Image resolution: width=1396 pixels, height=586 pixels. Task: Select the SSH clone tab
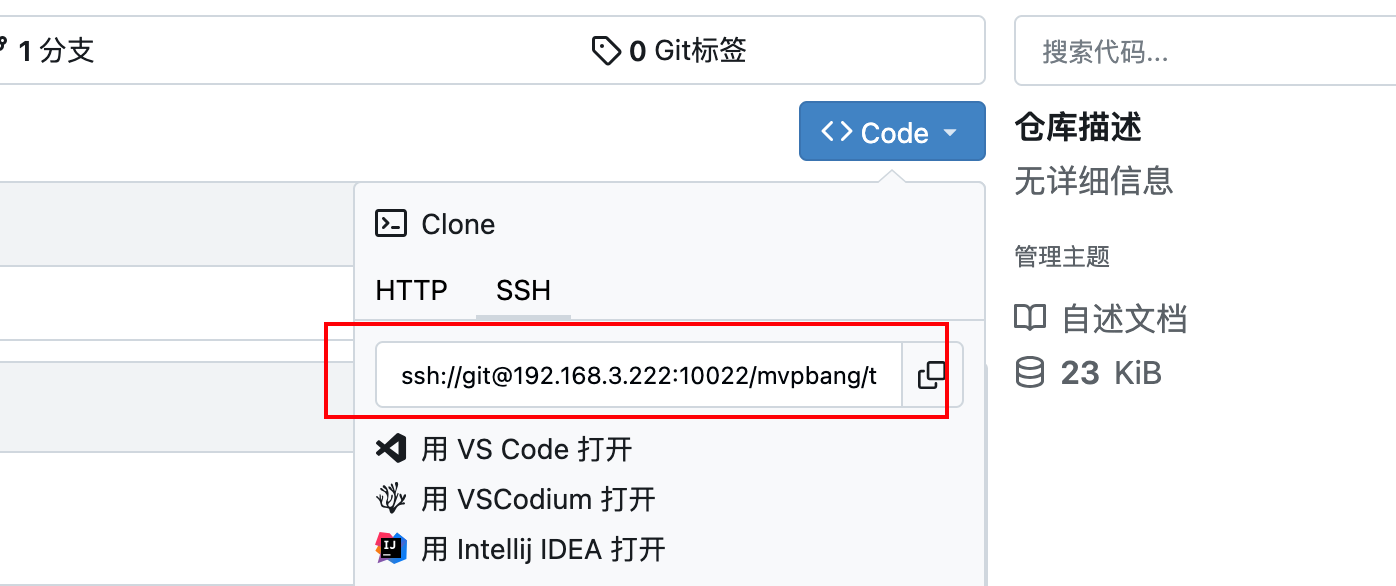click(523, 290)
